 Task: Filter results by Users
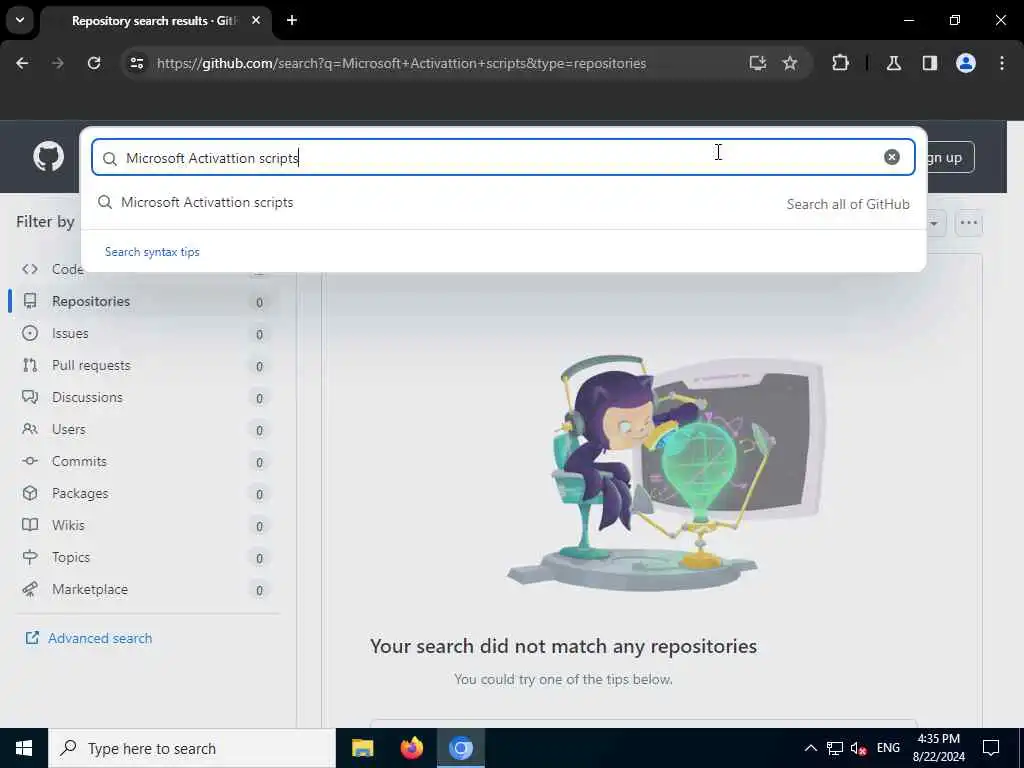coord(145,429)
